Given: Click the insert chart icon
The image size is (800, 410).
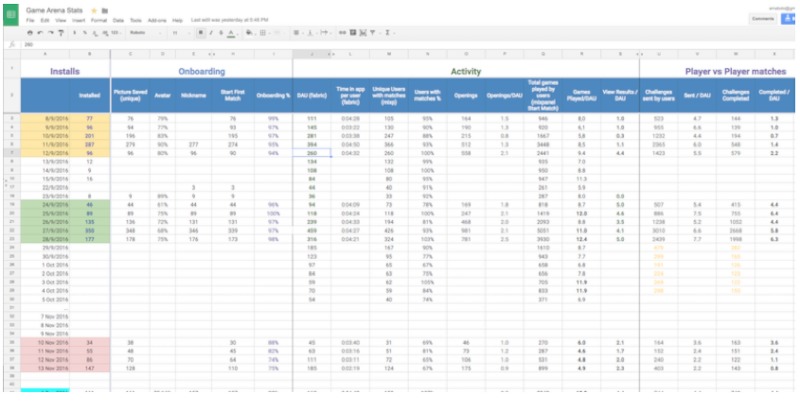Looking at the screenshot, I should 363,33.
